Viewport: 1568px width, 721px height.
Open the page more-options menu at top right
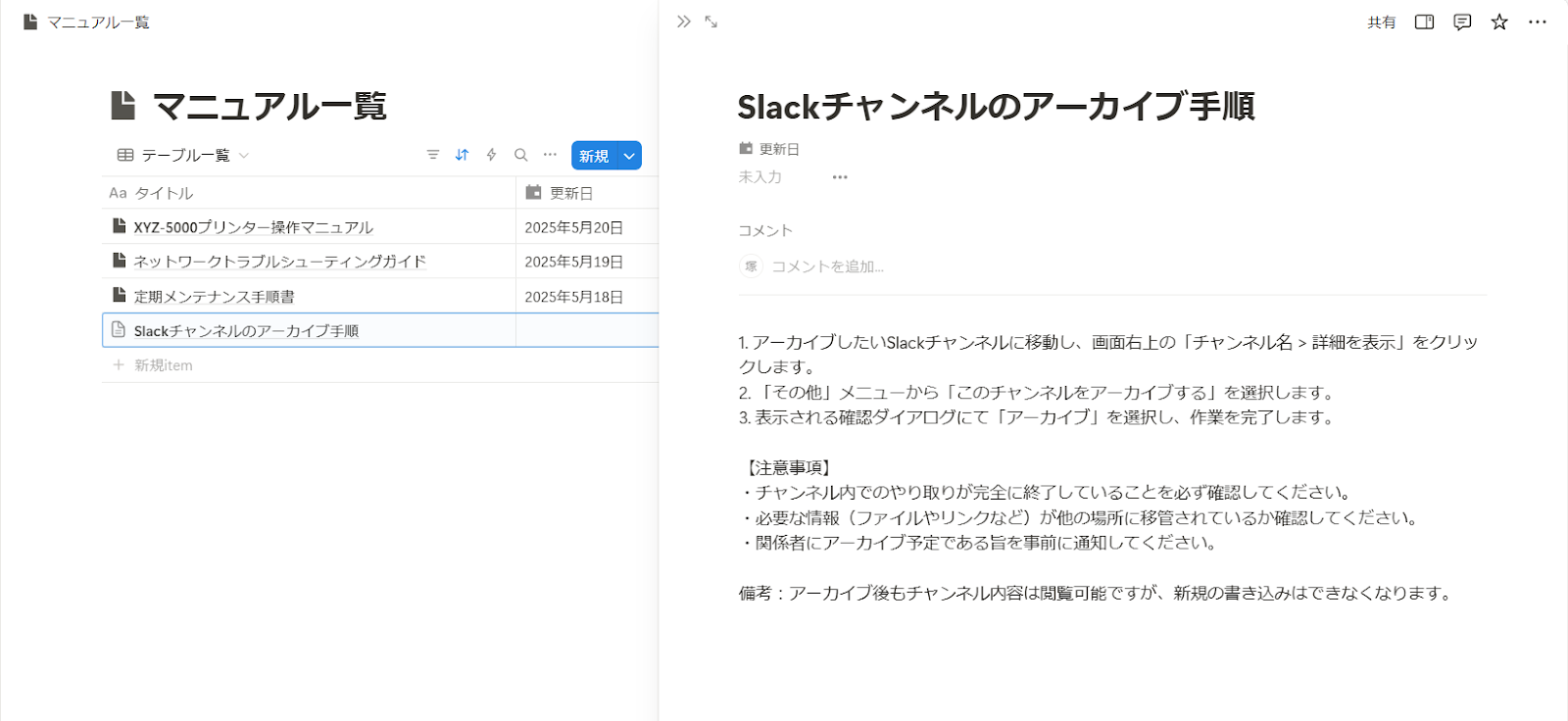(x=1538, y=22)
